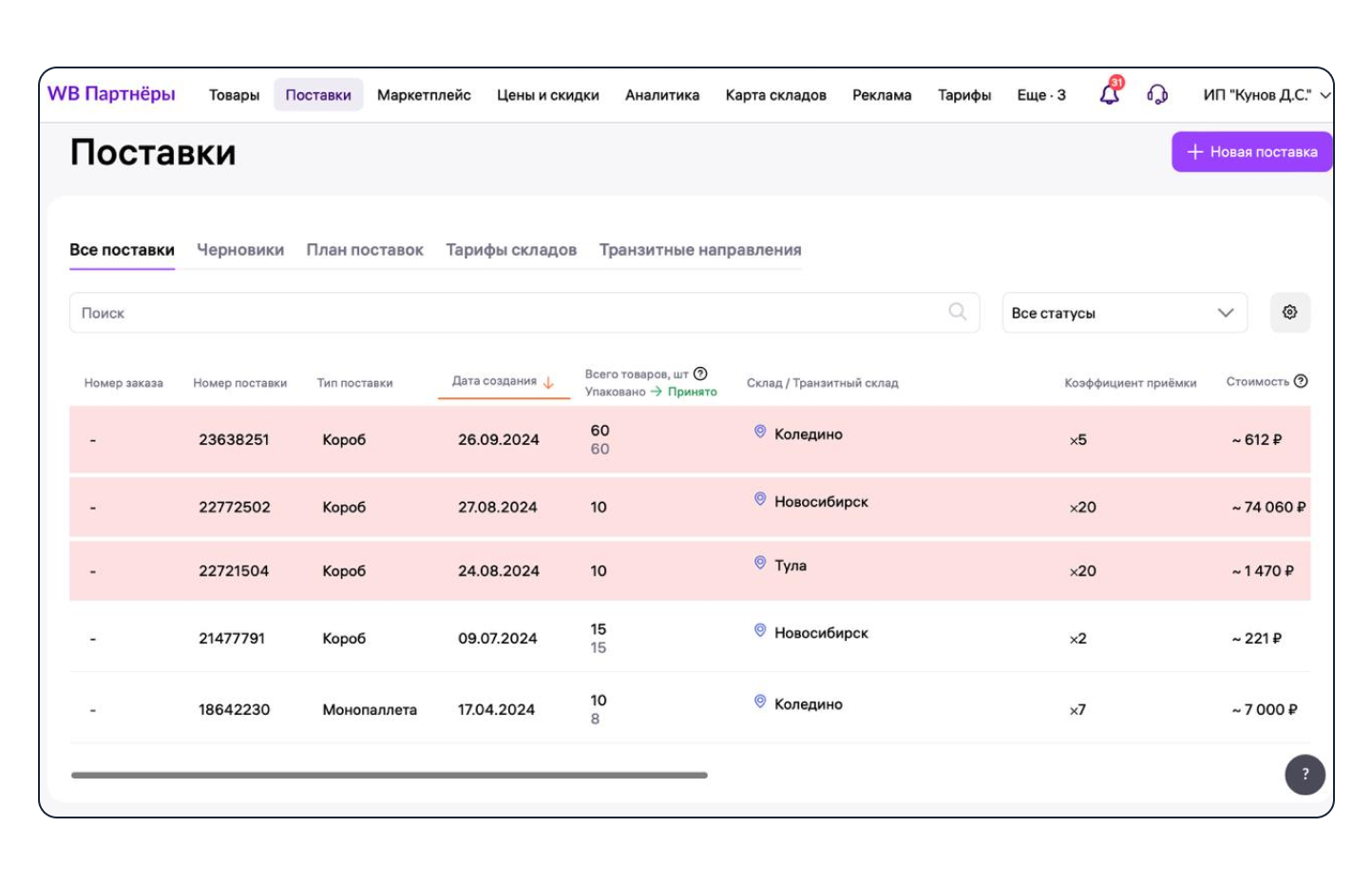Click the Монопаллета supply type cell
Screen dimensions: 1372x885
pos(370,709)
